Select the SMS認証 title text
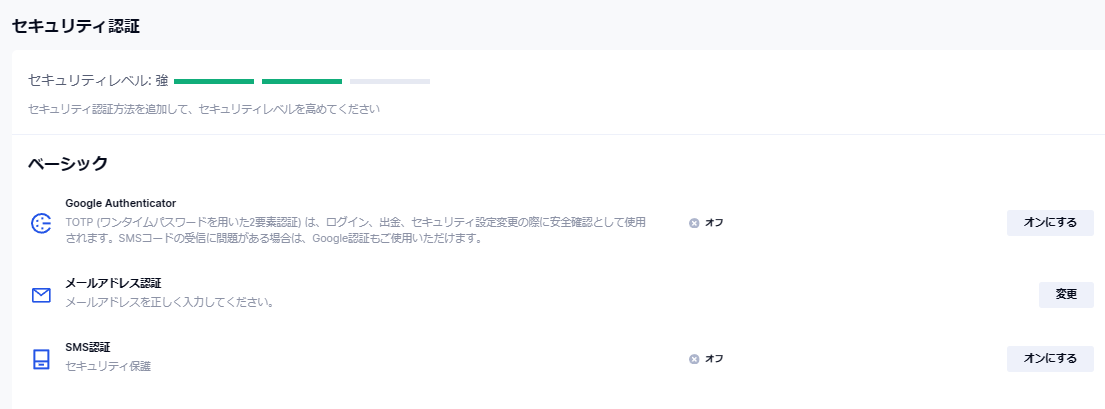The width and height of the screenshot is (1105, 409). (x=87, y=347)
